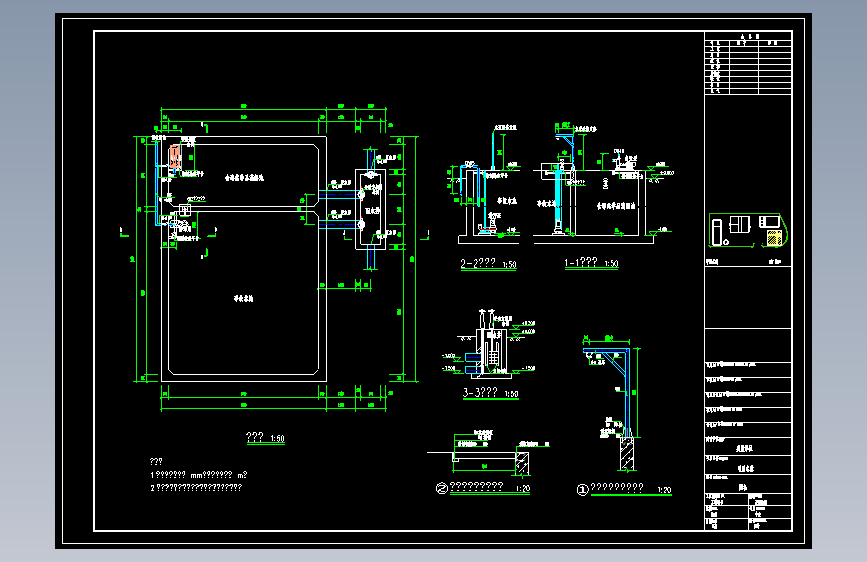Click the 1:20 scale beside detail 2
The height and width of the screenshot is (562, 867).
tap(523, 488)
